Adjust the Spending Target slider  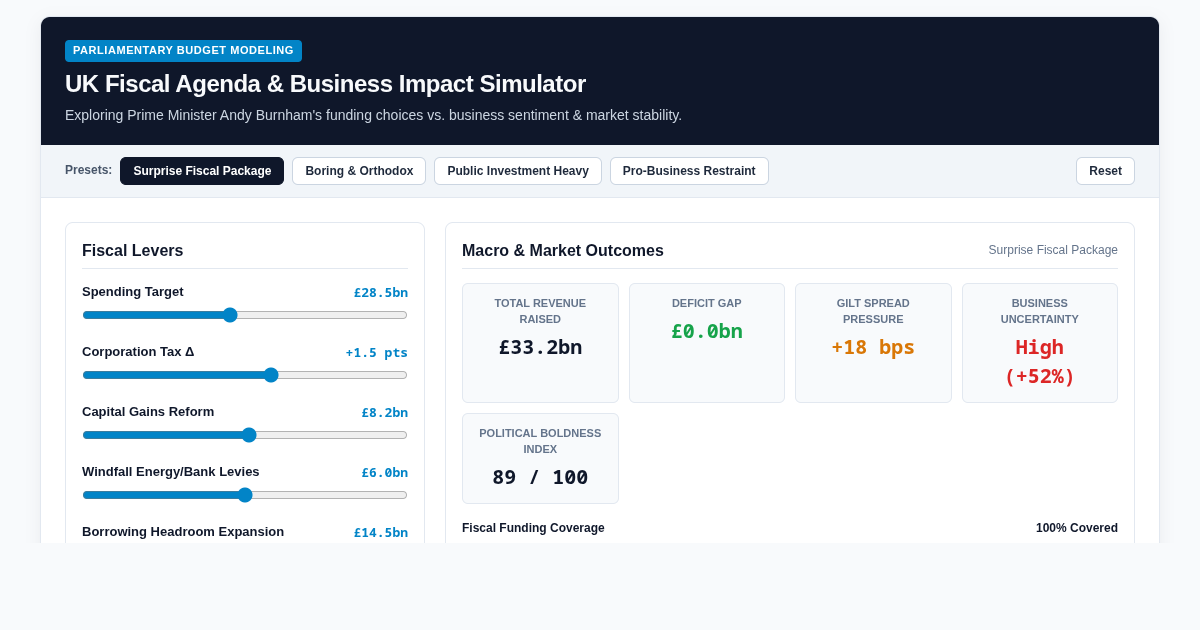[245, 315]
